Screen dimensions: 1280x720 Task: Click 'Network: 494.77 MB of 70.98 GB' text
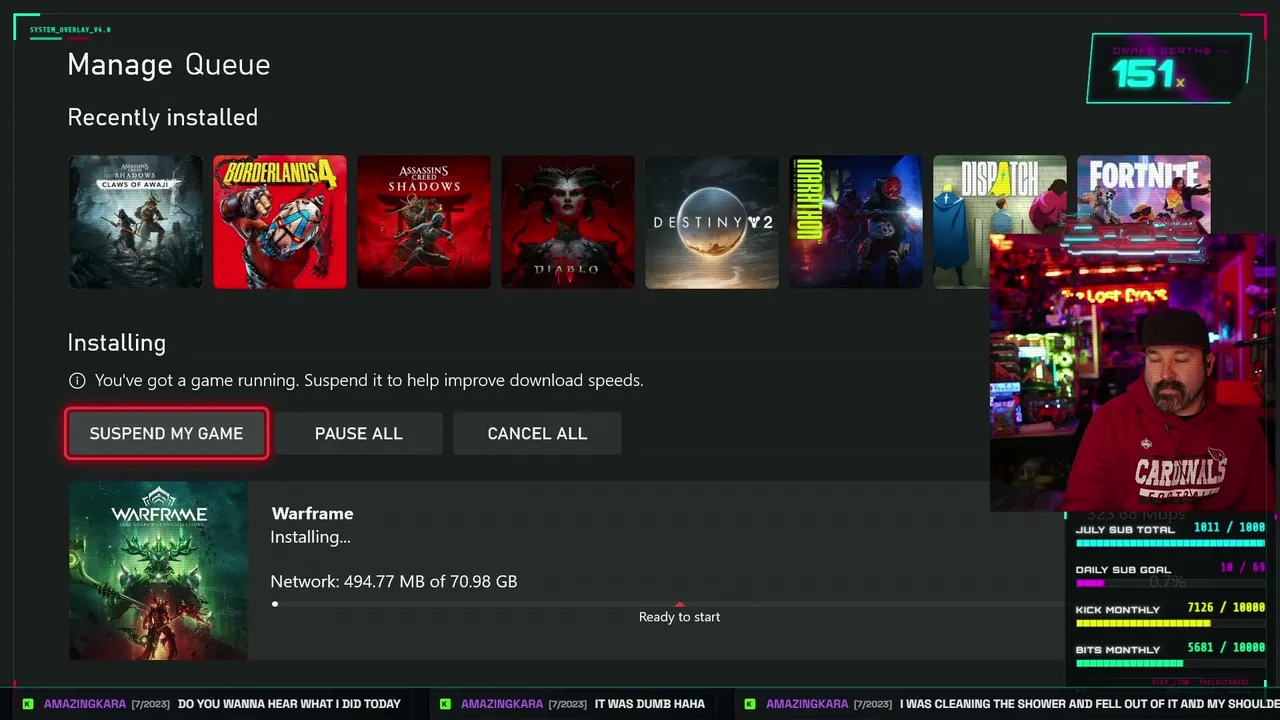pyautogui.click(x=394, y=581)
